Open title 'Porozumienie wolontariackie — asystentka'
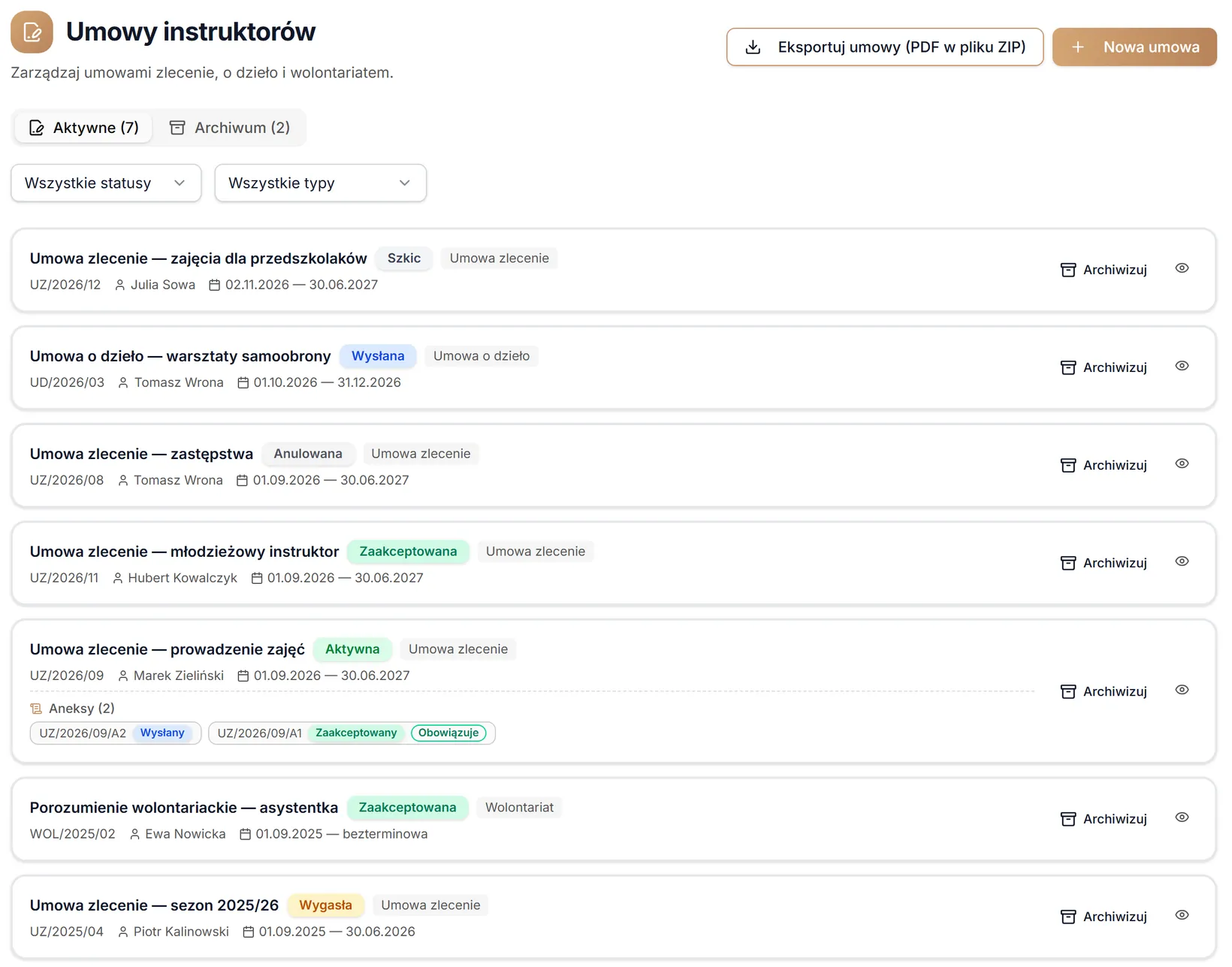 184,808
